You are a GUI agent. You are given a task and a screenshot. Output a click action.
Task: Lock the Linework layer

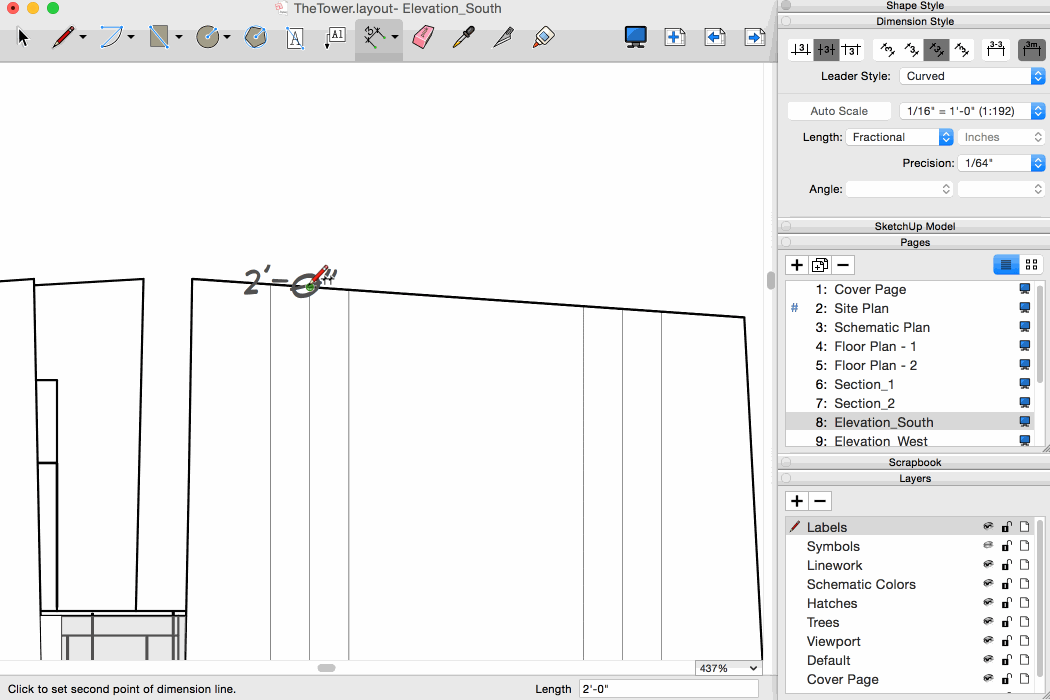click(x=1007, y=565)
